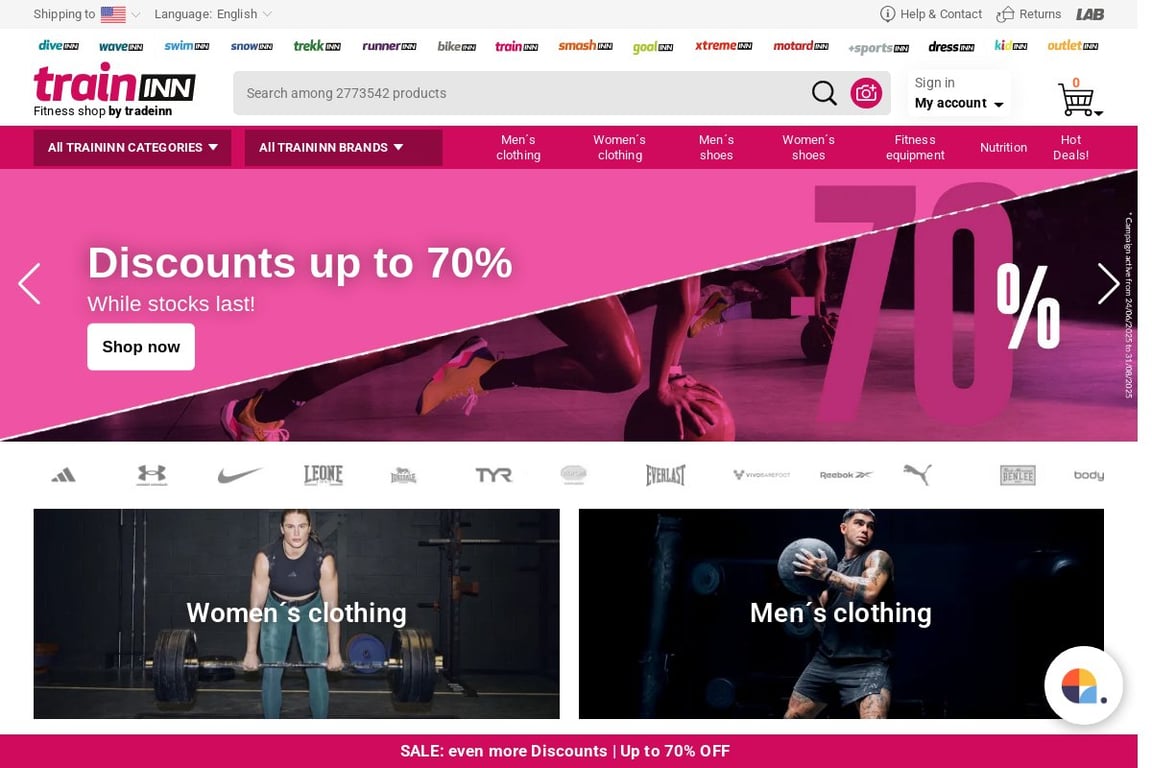Open the snowinn store logo
The width and height of the screenshot is (1152, 768).
click(251, 46)
